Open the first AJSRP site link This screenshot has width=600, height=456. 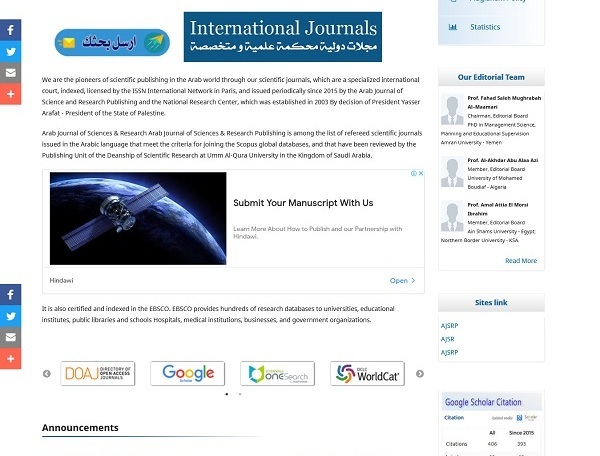coord(449,326)
